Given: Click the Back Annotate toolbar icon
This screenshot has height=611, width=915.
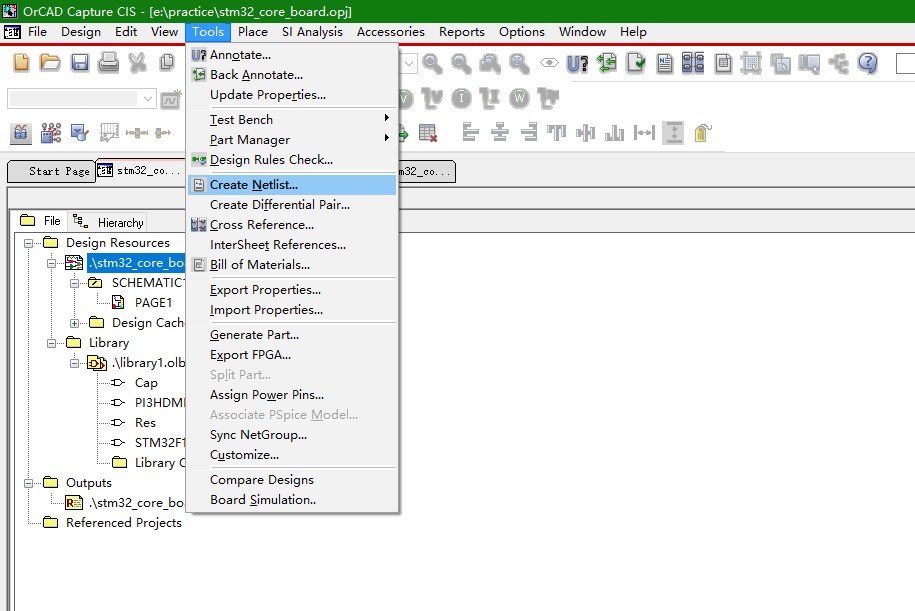Looking at the screenshot, I should point(607,63).
